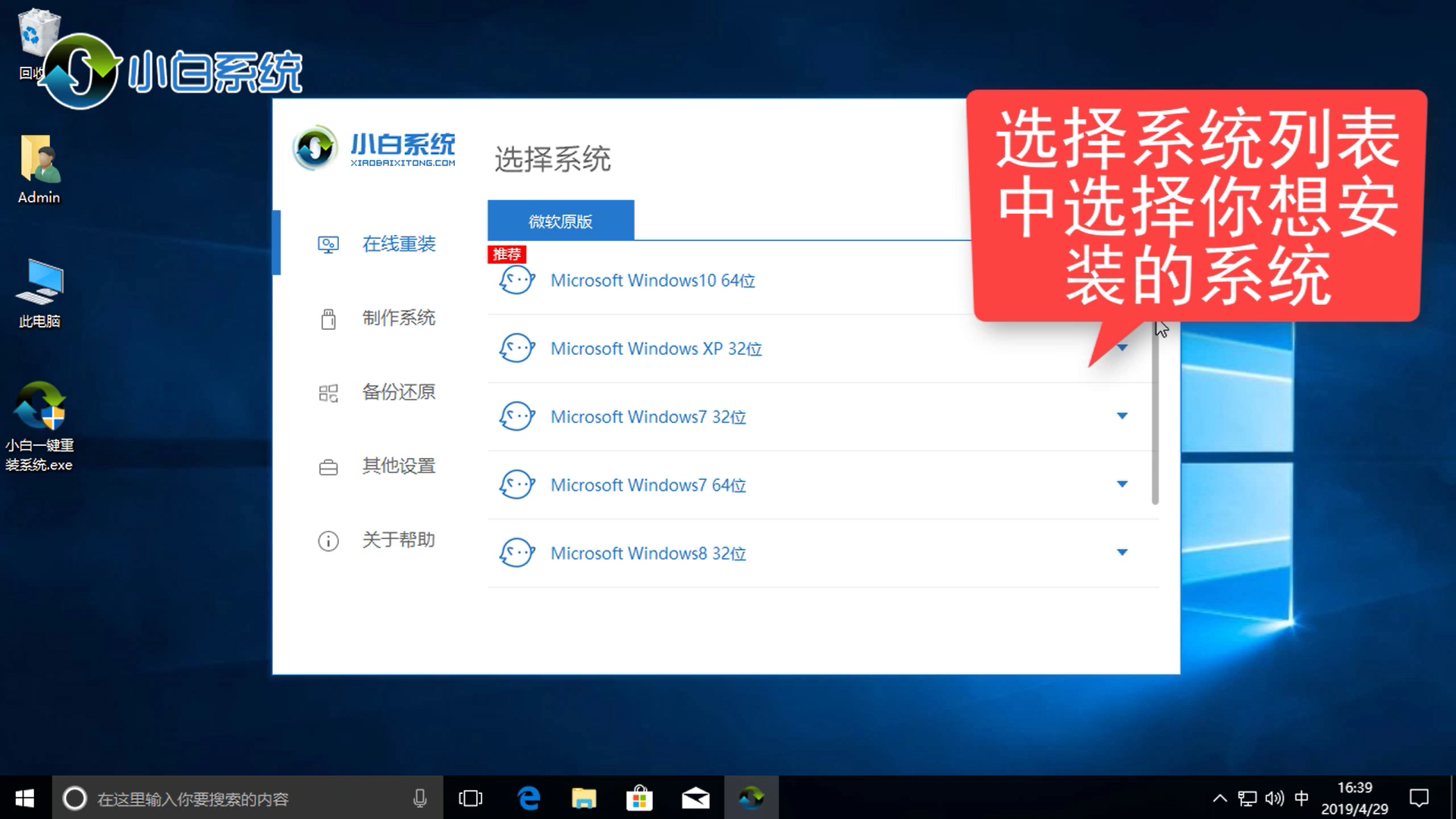
Task: Click the face icon beside Windows8 32位
Action: 517,553
